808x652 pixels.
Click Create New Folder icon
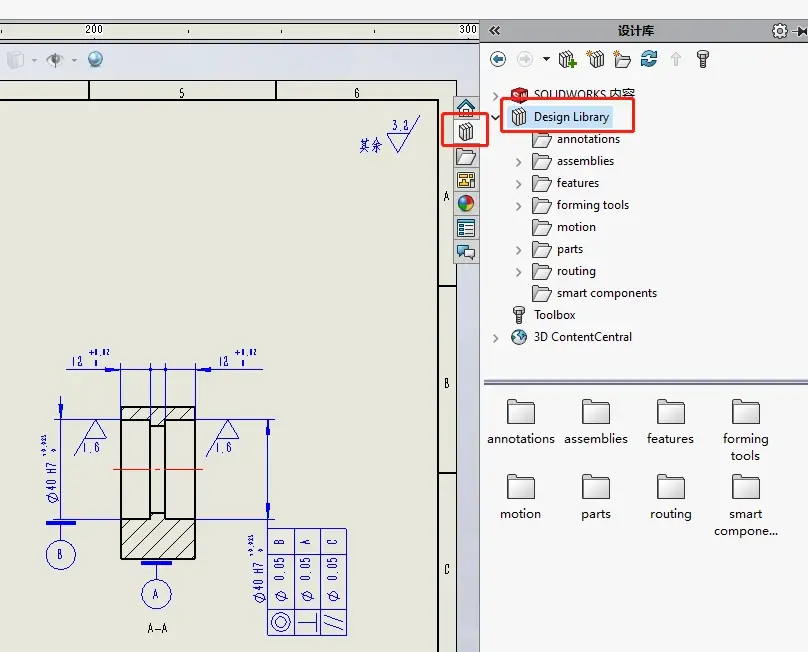(622, 59)
